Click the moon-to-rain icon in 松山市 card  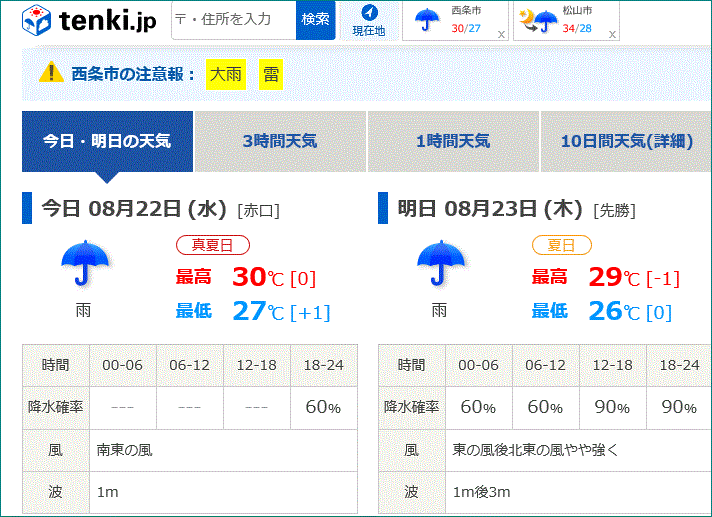(x=539, y=21)
